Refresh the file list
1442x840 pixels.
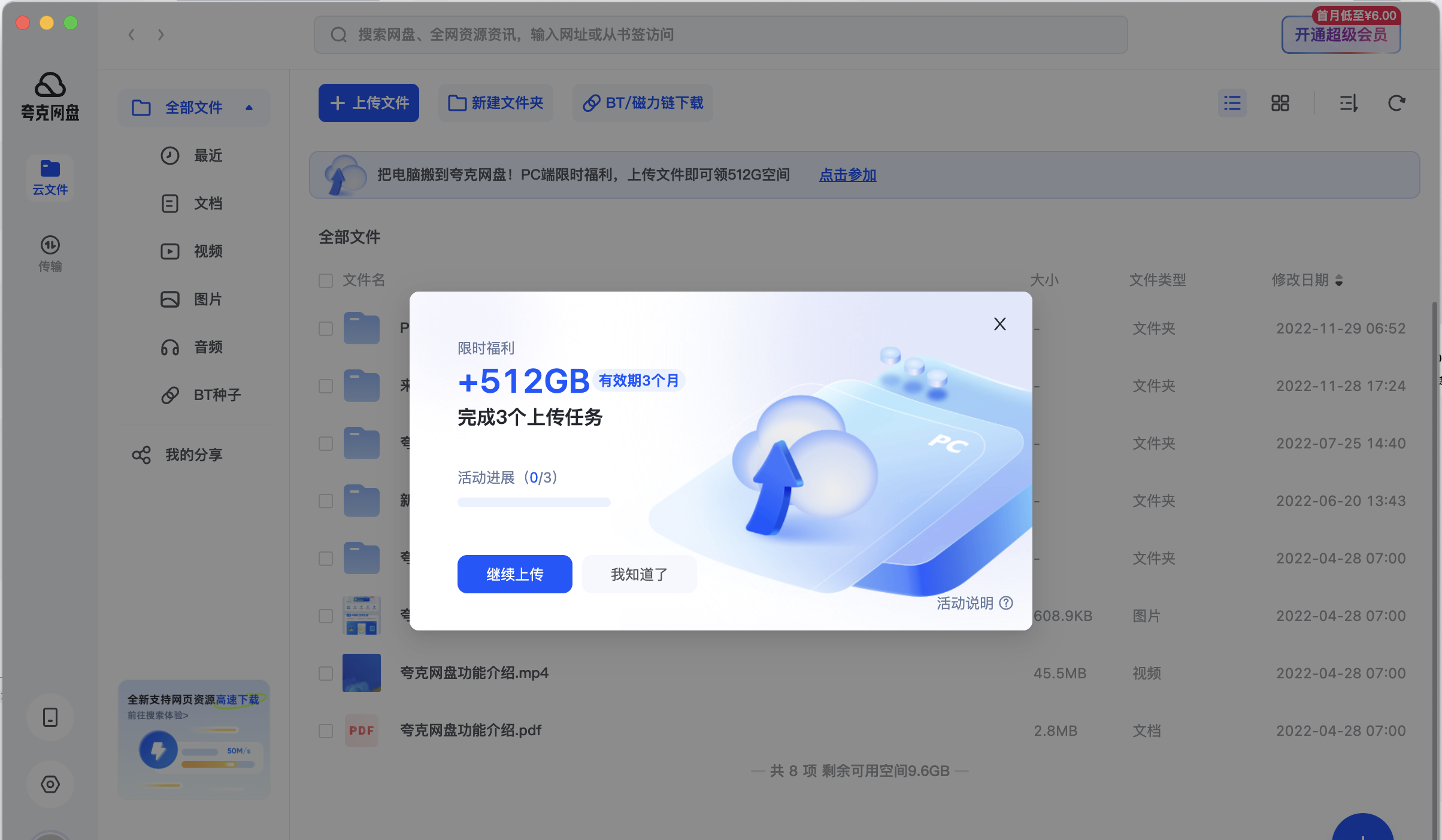click(1396, 103)
